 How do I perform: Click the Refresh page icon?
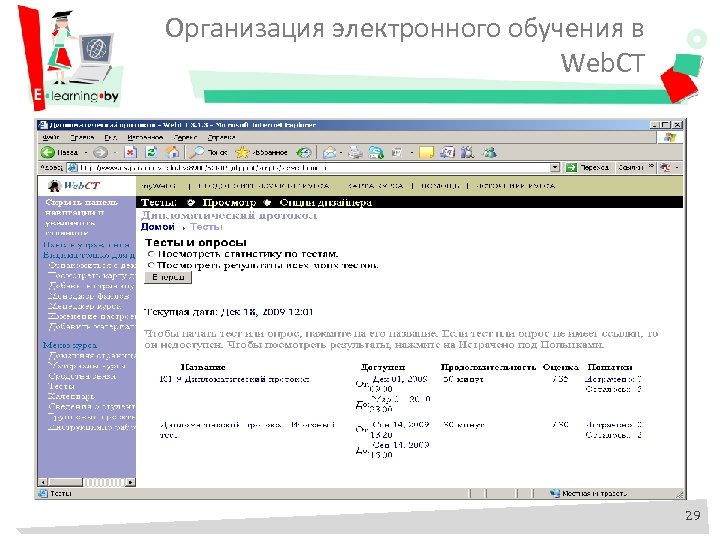click(151, 152)
